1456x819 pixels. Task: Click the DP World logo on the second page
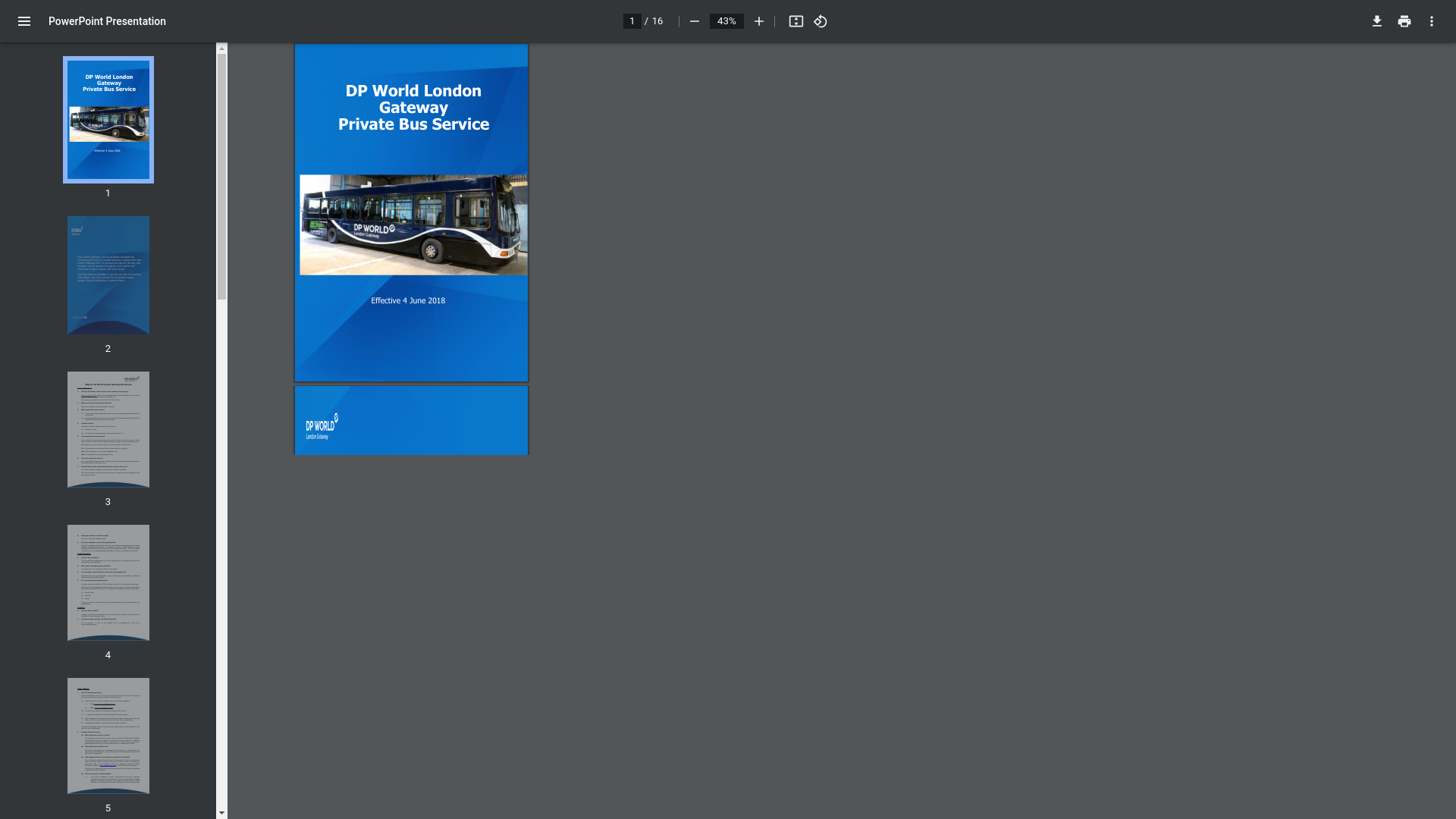click(x=322, y=427)
